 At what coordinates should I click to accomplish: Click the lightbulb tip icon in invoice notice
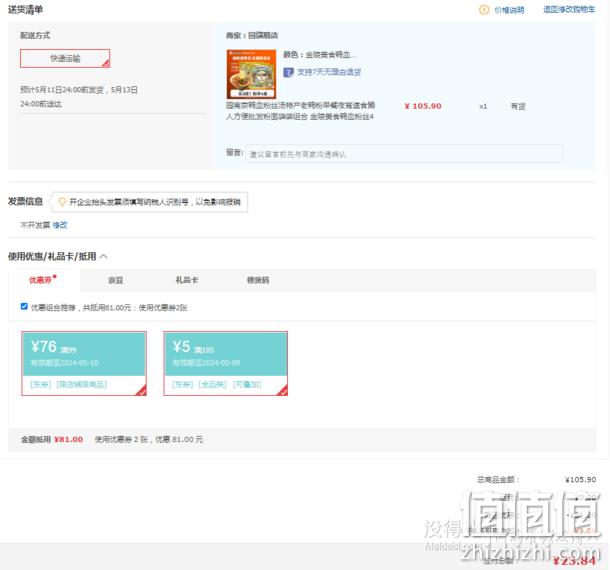pyautogui.click(x=61, y=202)
